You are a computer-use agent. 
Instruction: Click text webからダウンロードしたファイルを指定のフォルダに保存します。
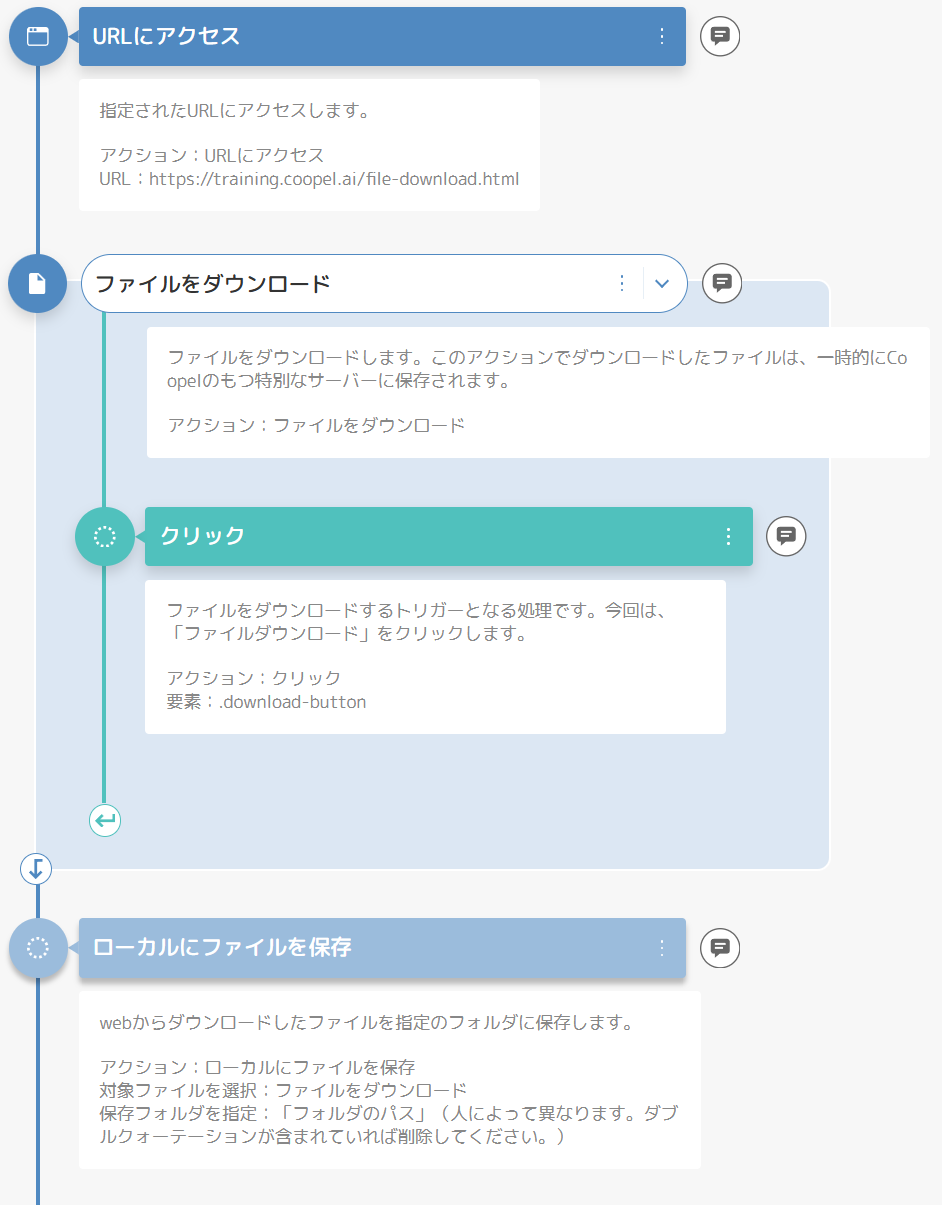pos(368,1023)
